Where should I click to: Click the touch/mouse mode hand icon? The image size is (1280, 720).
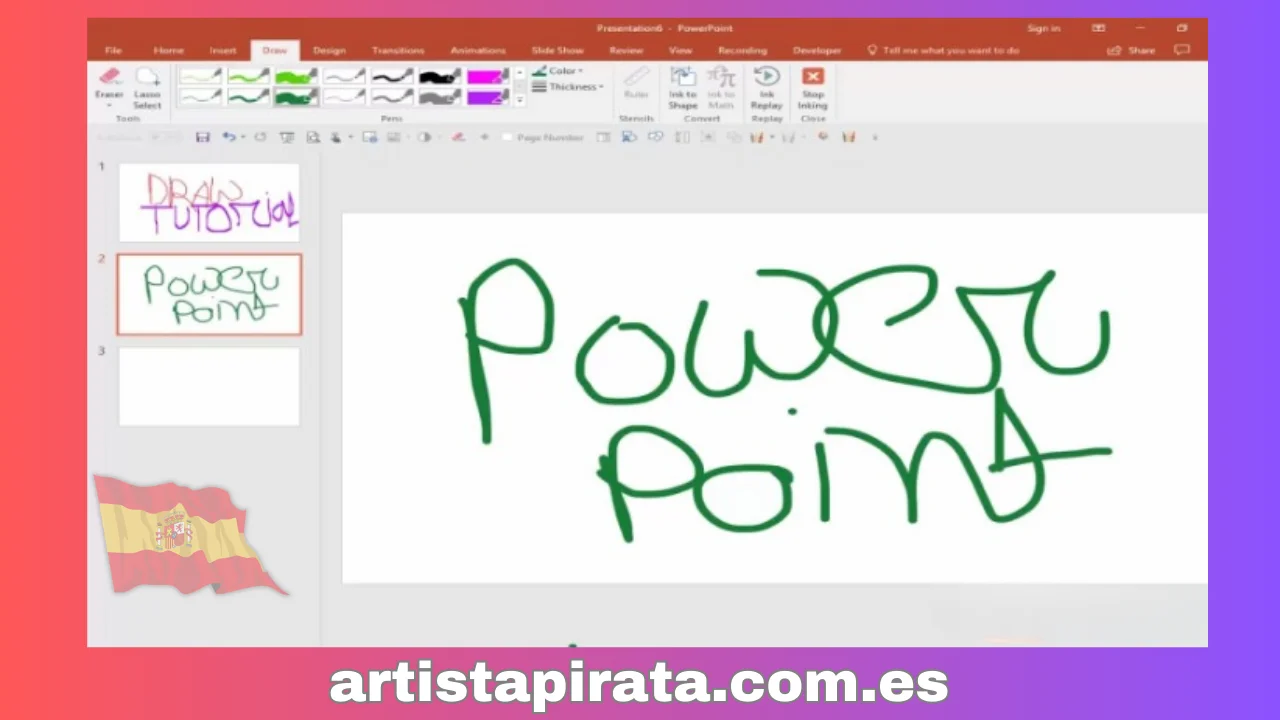click(x=336, y=137)
